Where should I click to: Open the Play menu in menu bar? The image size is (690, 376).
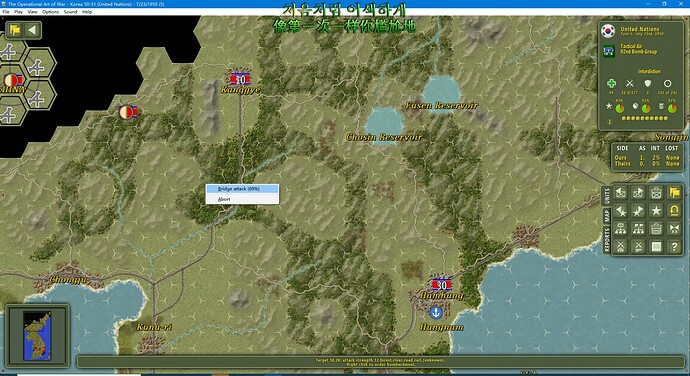18,12
